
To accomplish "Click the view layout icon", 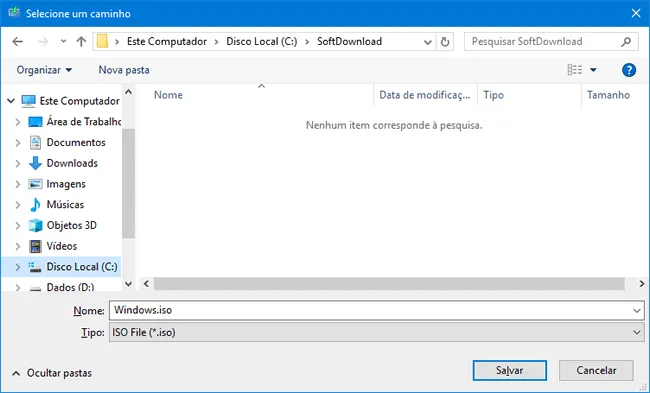I will click(575, 70).
